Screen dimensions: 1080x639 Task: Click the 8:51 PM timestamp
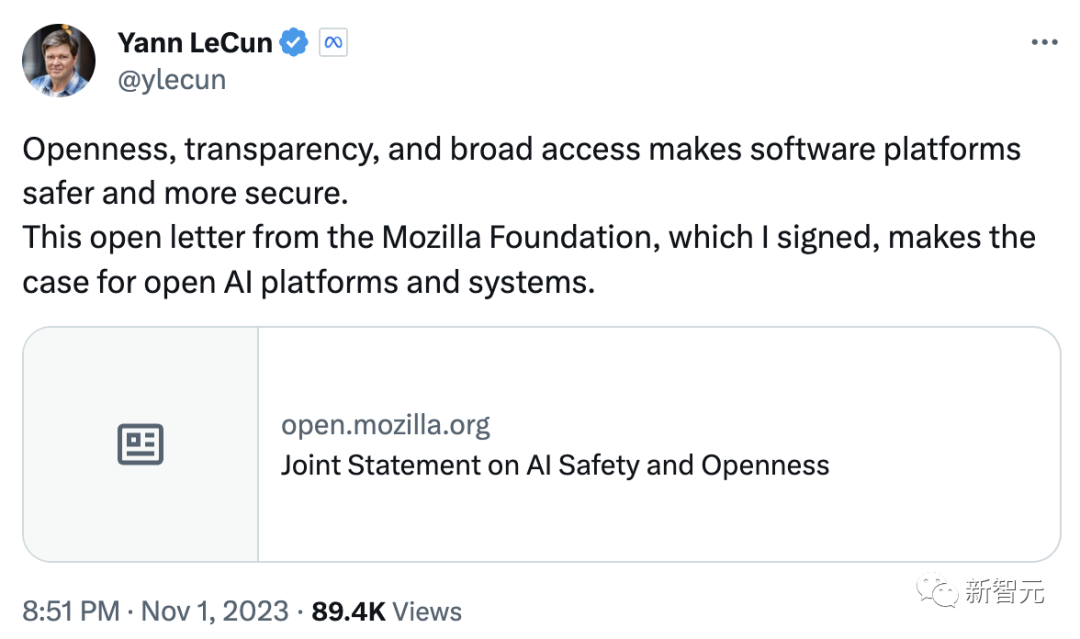[x=71, y=611]
